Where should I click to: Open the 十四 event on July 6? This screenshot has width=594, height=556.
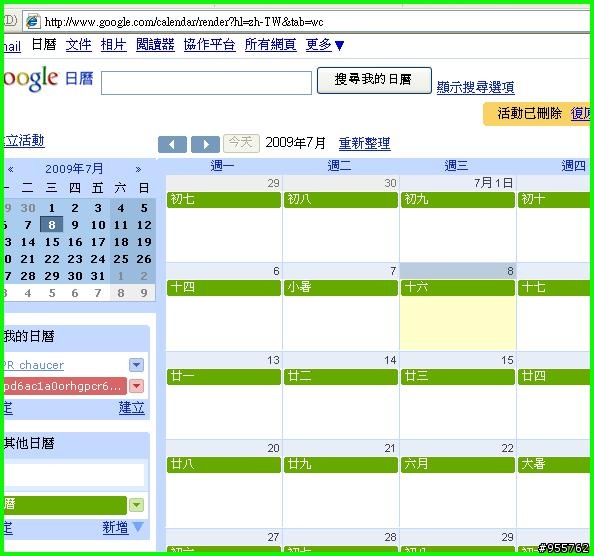pos(224,288)
